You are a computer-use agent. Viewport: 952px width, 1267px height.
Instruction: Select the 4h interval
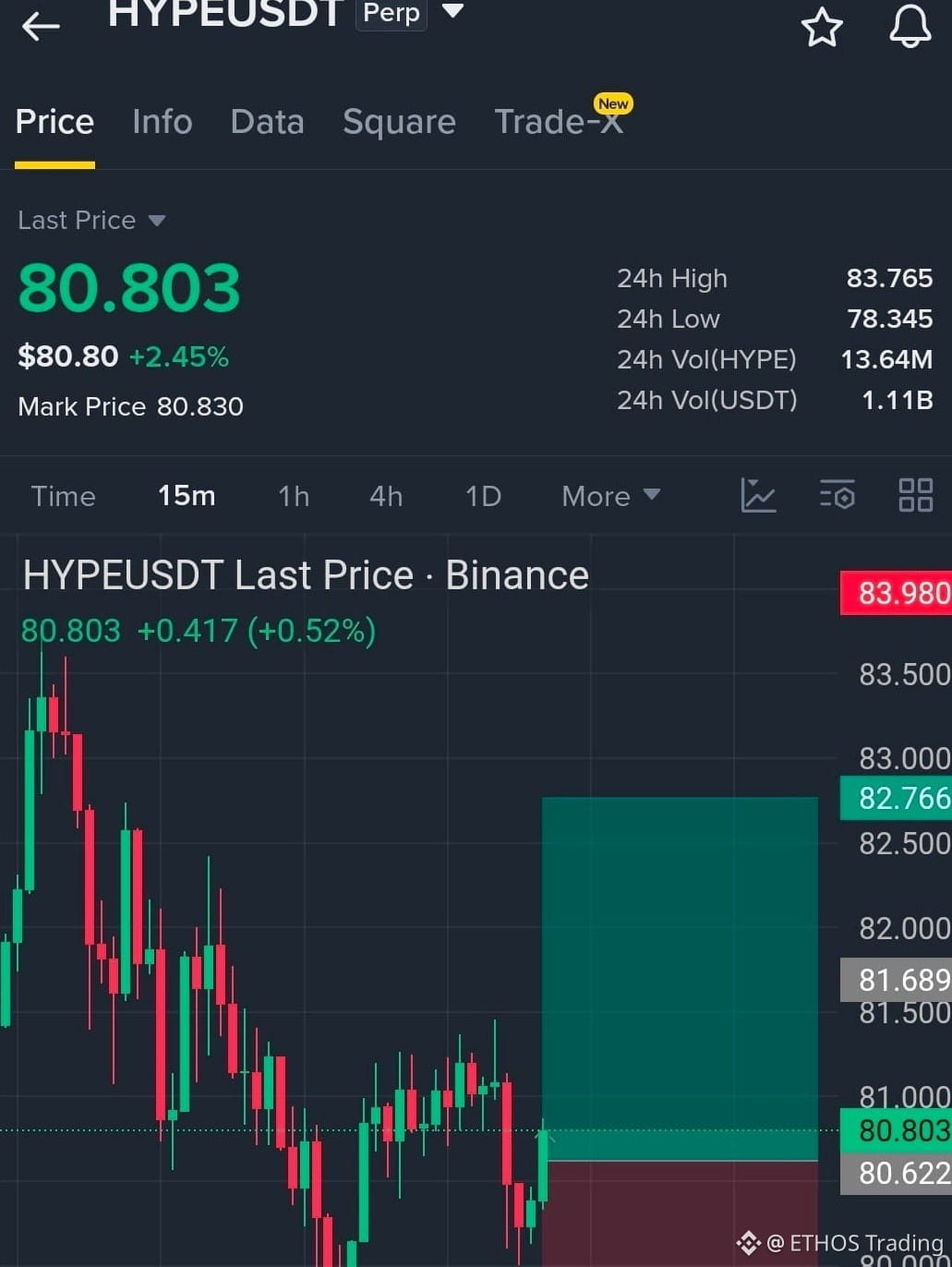(x=386, y=496)
